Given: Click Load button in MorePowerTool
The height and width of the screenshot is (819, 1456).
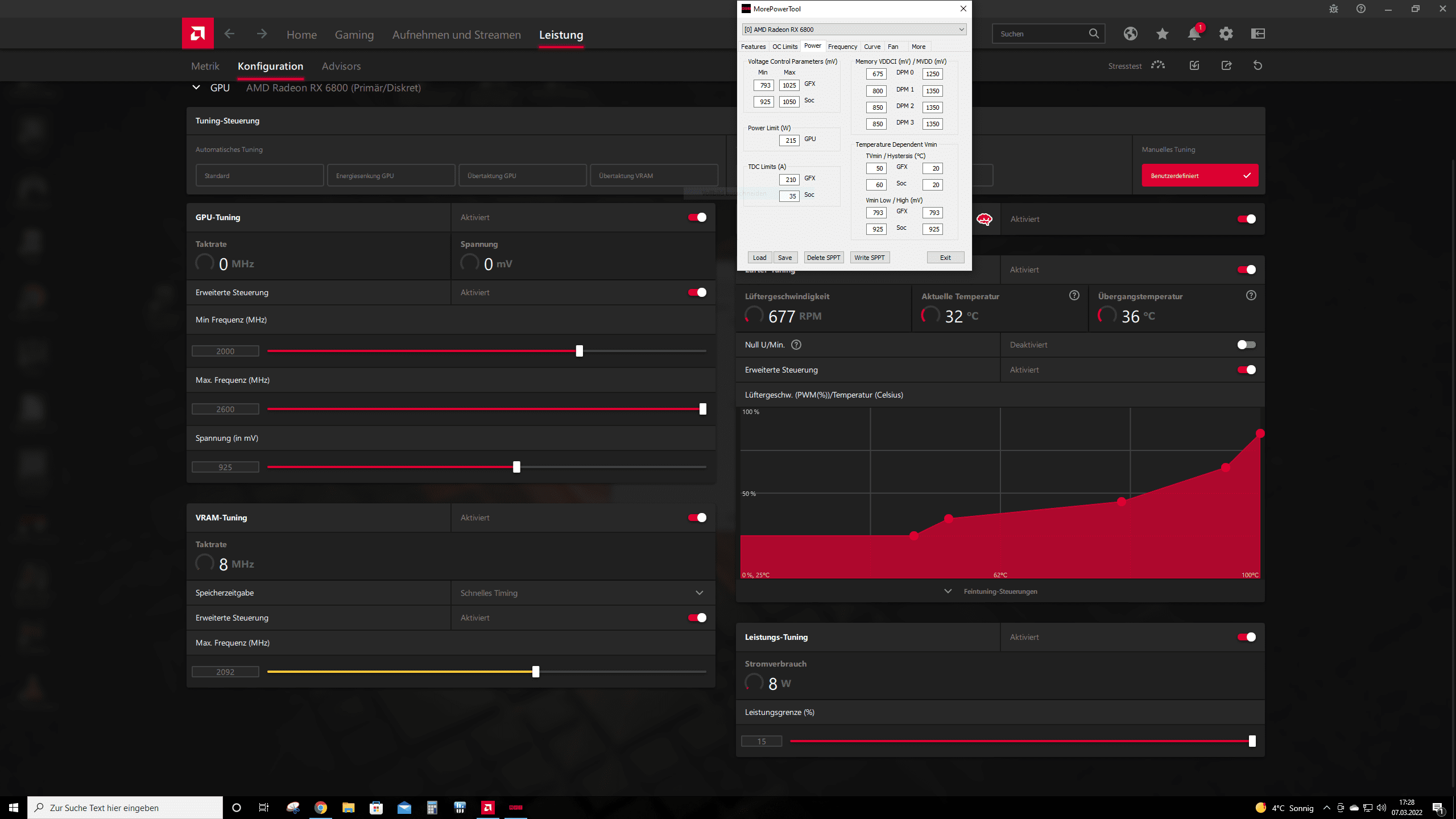Looking at the screenshot, I should coord(759,258).
